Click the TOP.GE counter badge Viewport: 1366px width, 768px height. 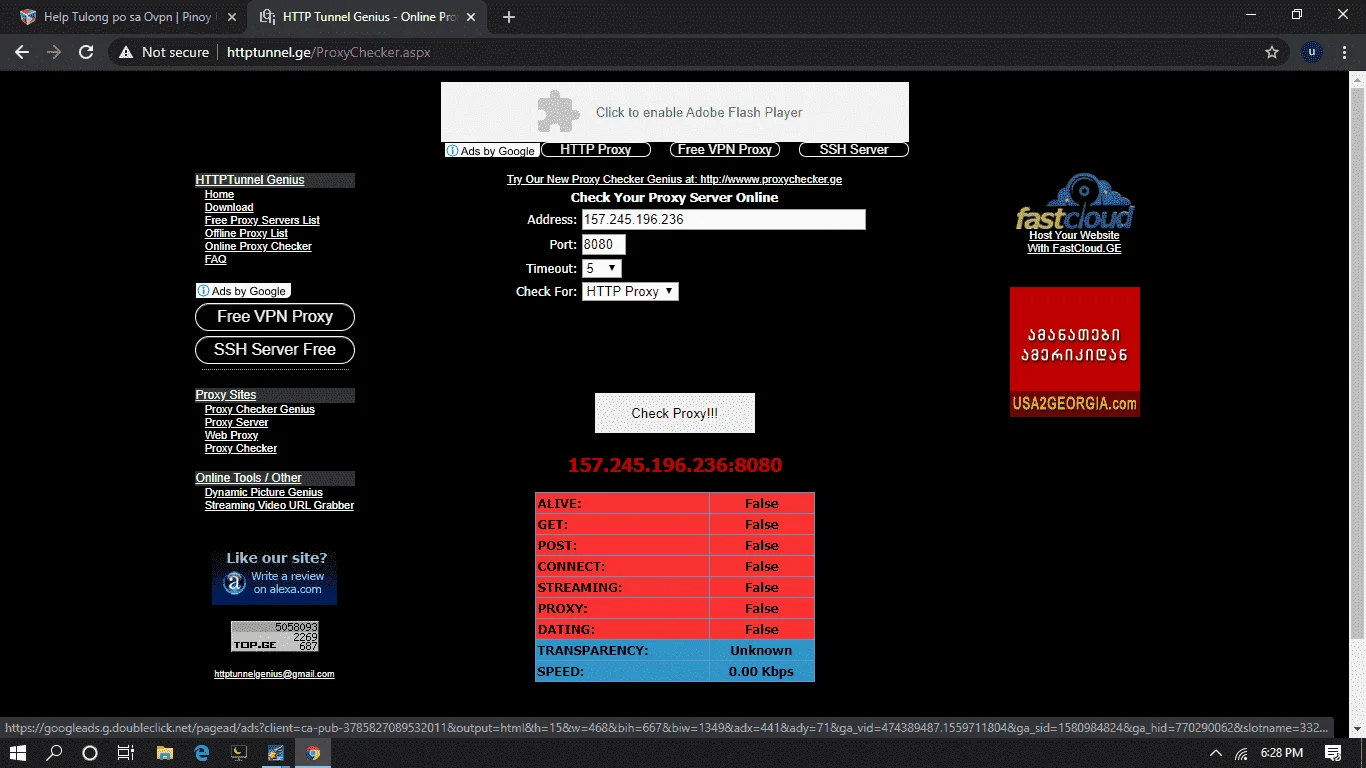[x=275, y=636]
